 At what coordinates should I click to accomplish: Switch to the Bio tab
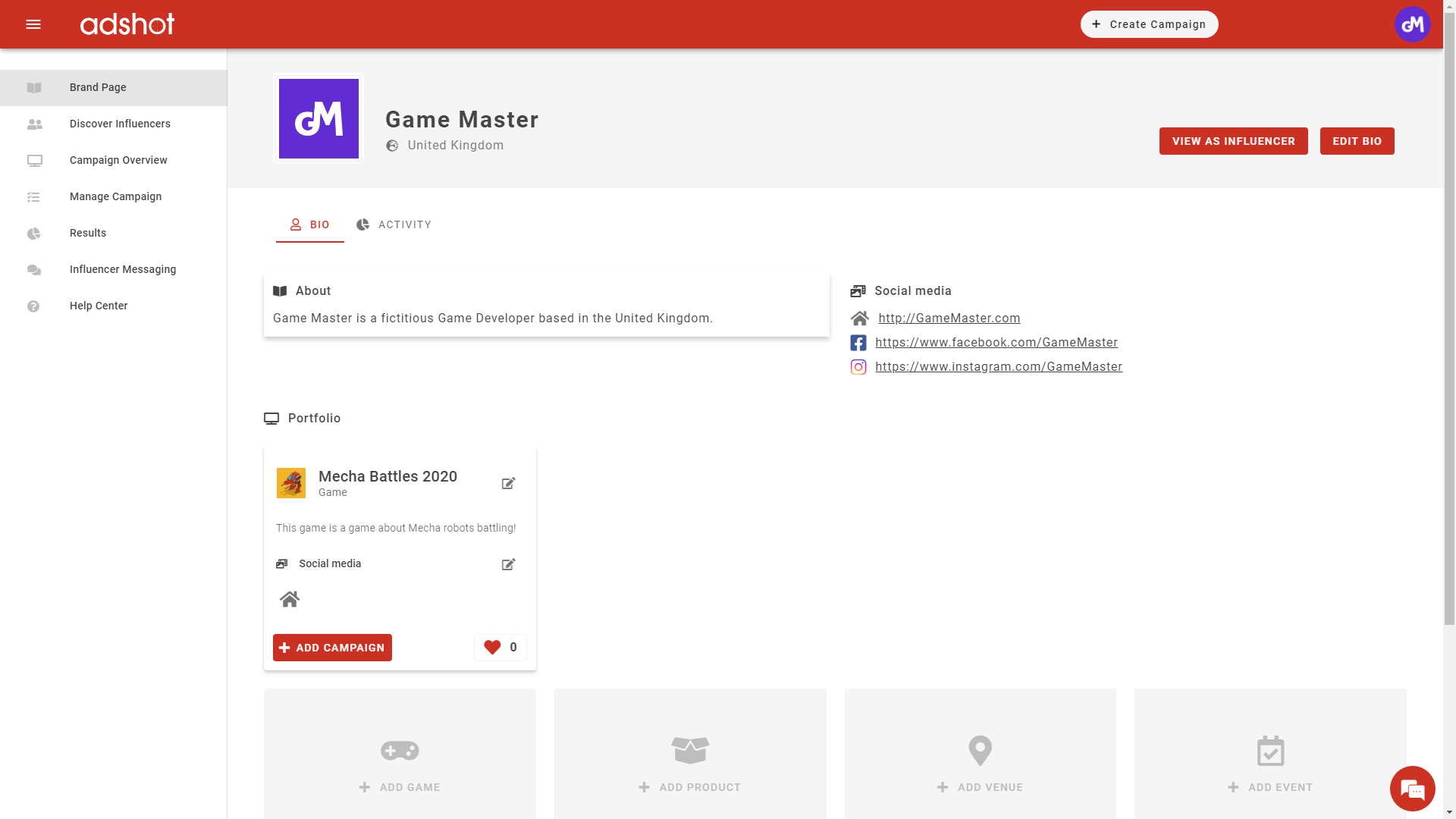coord(310,225)
